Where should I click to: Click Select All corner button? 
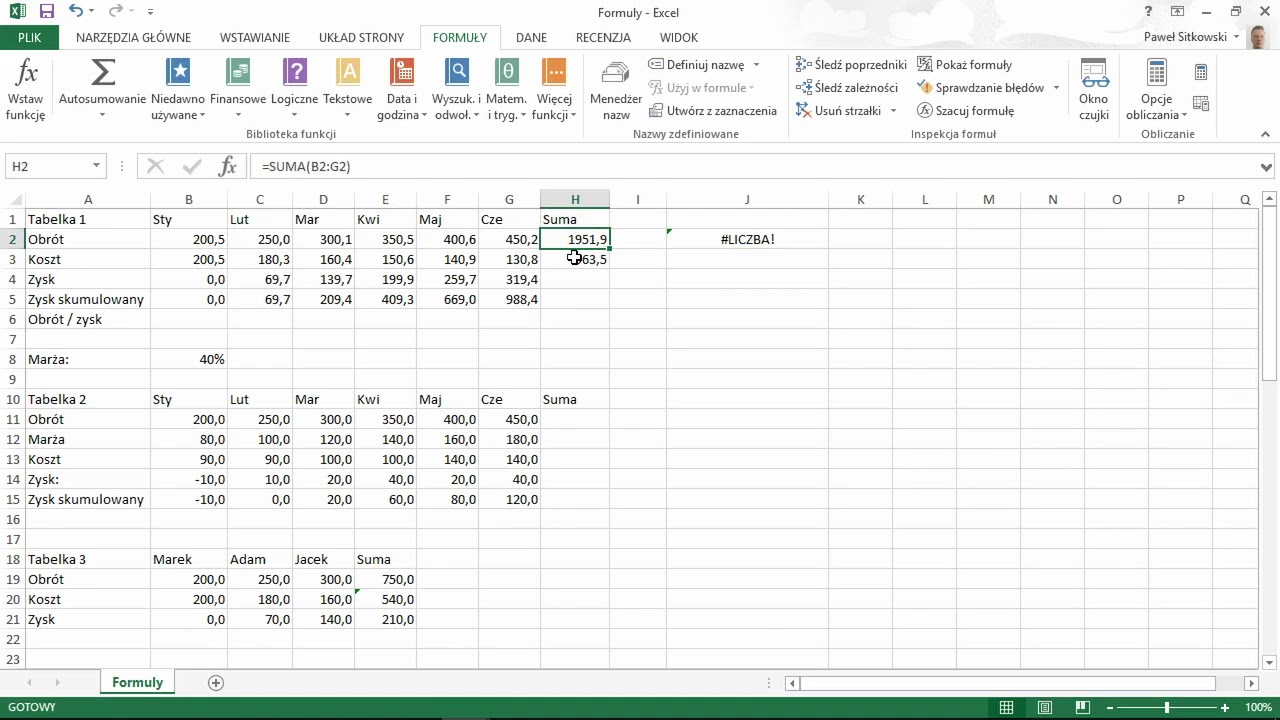pos(12,199)
